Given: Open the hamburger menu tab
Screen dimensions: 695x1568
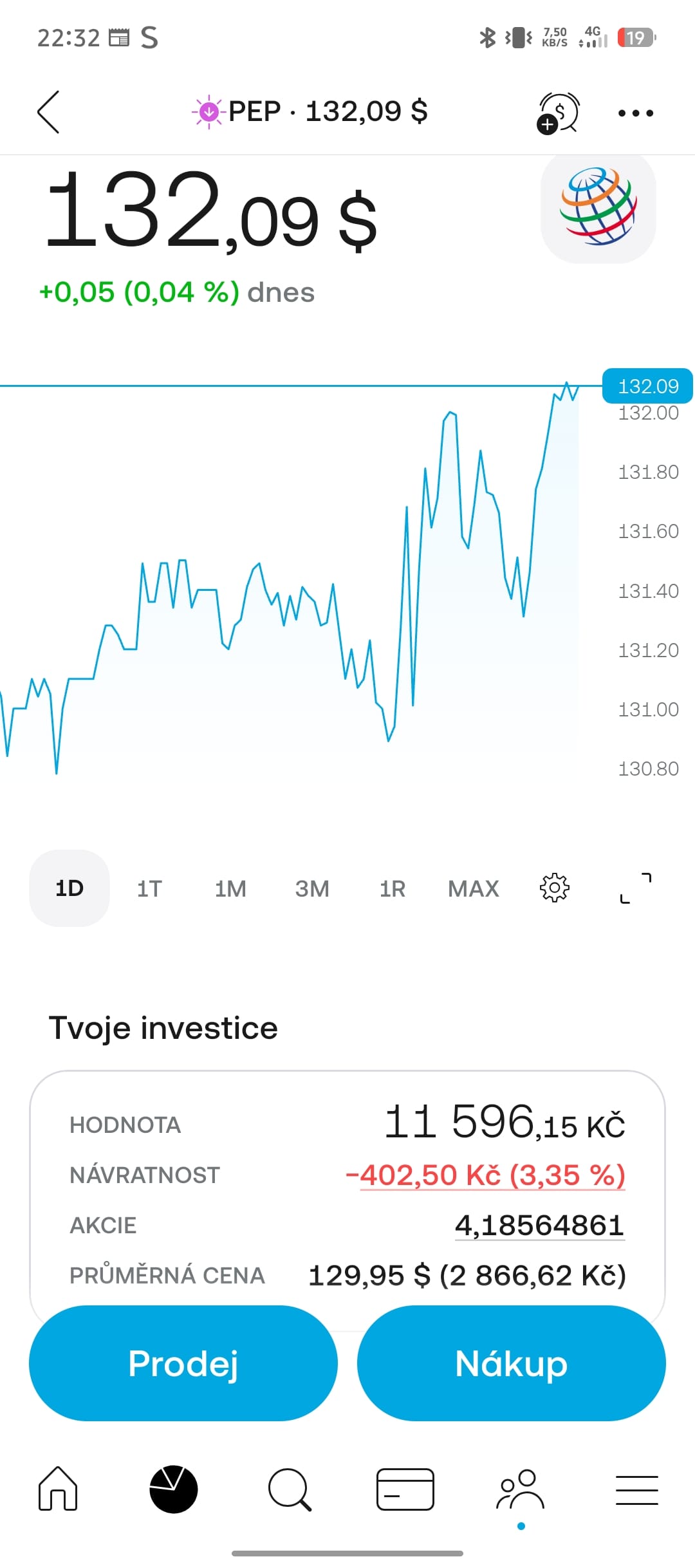Looking at the screenshot, I should [x=636, y=1489].
